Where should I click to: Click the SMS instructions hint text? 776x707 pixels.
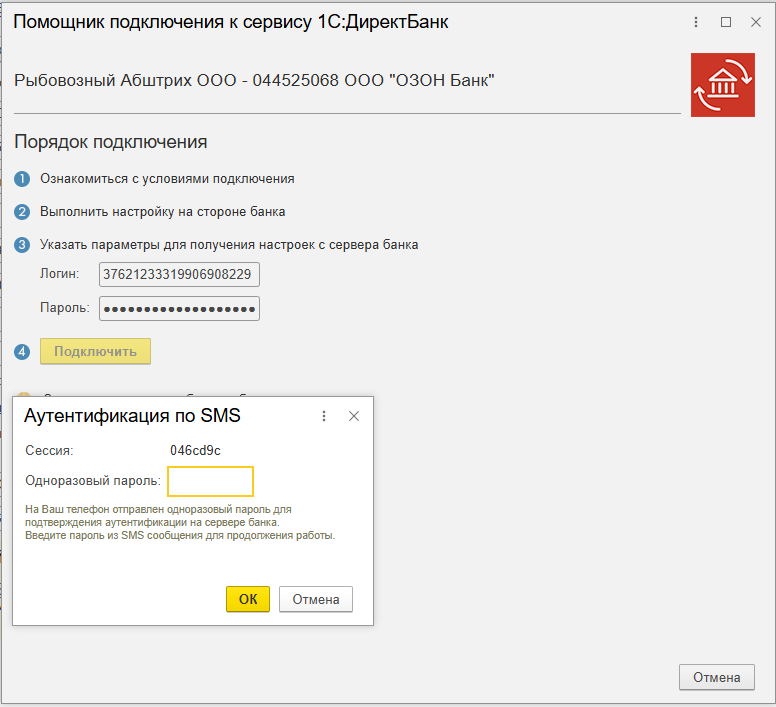tap(180, 522)
